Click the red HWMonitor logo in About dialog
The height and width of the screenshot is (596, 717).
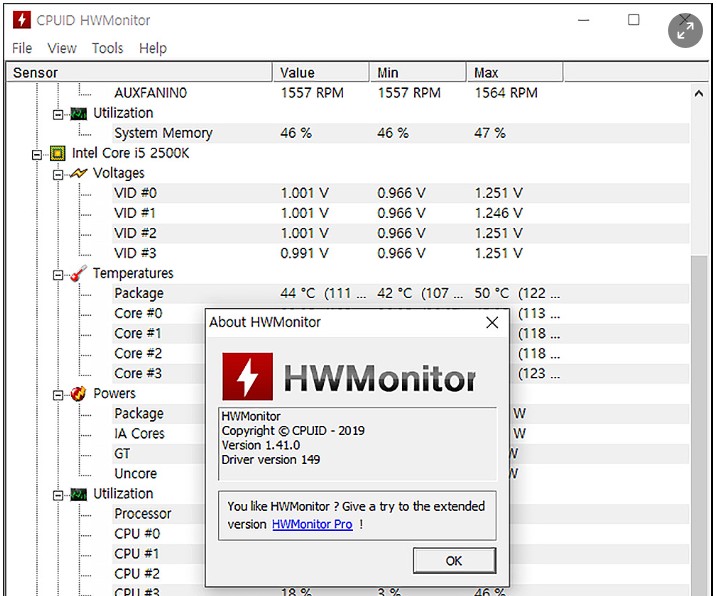coord(247,376)
